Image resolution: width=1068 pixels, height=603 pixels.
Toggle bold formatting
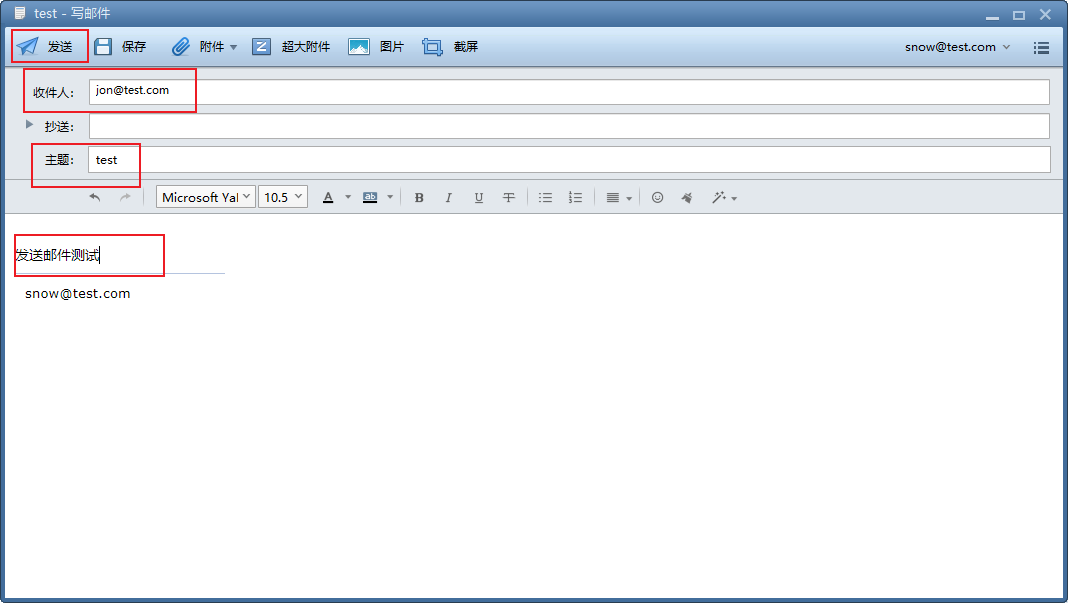(419, 198)
